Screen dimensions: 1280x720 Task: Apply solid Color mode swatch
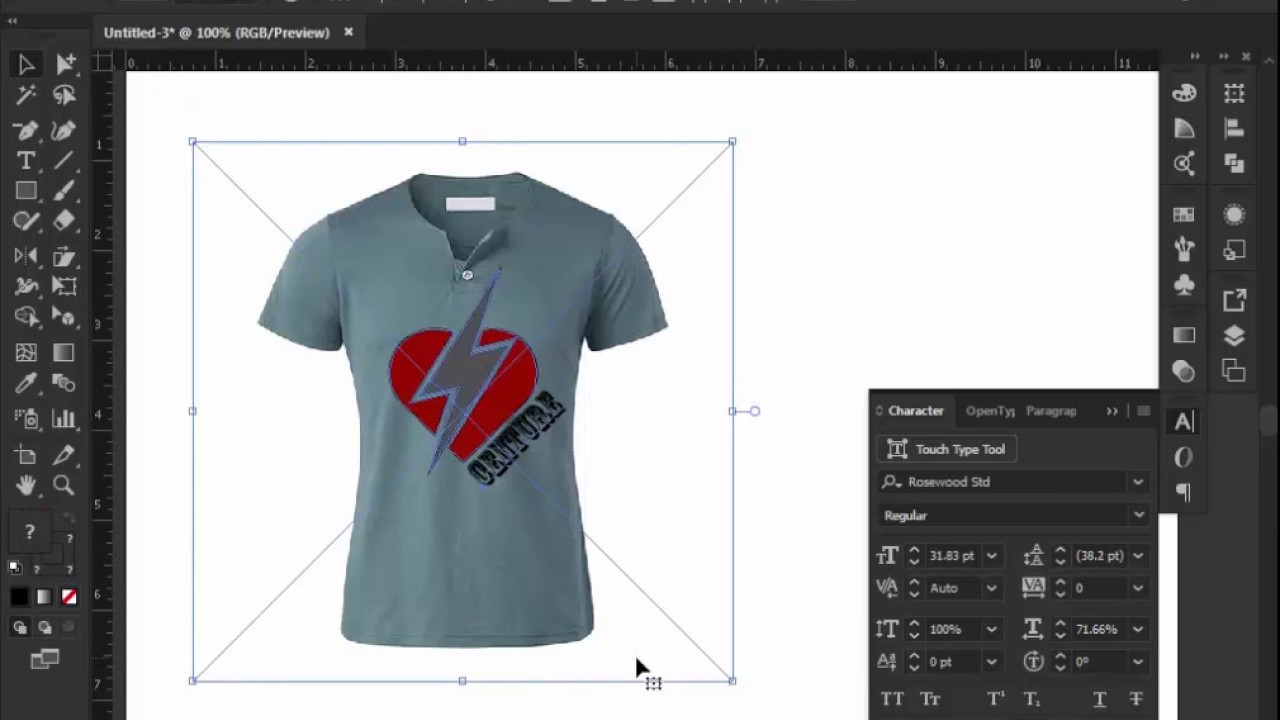click(20, 597)
